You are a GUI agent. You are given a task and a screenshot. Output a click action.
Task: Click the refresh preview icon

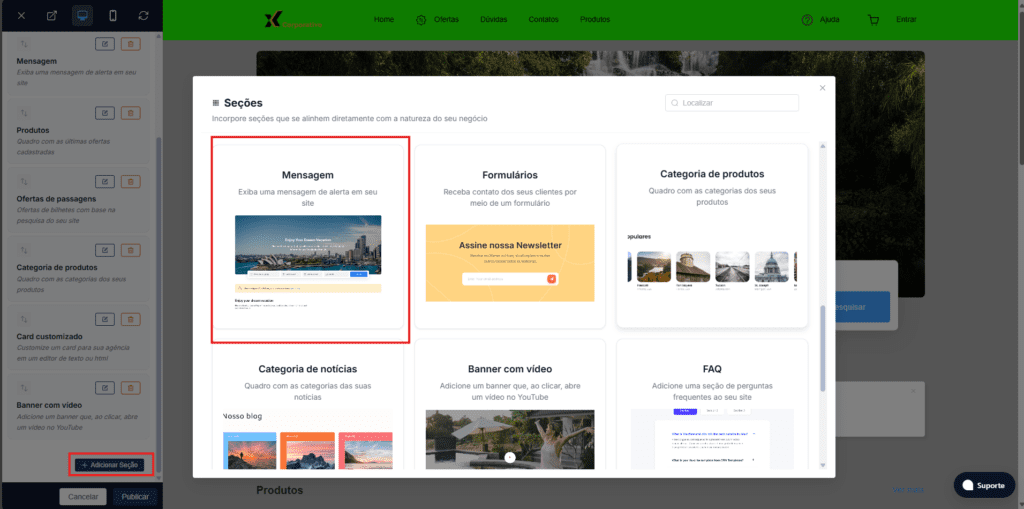[x=143, y=16]
